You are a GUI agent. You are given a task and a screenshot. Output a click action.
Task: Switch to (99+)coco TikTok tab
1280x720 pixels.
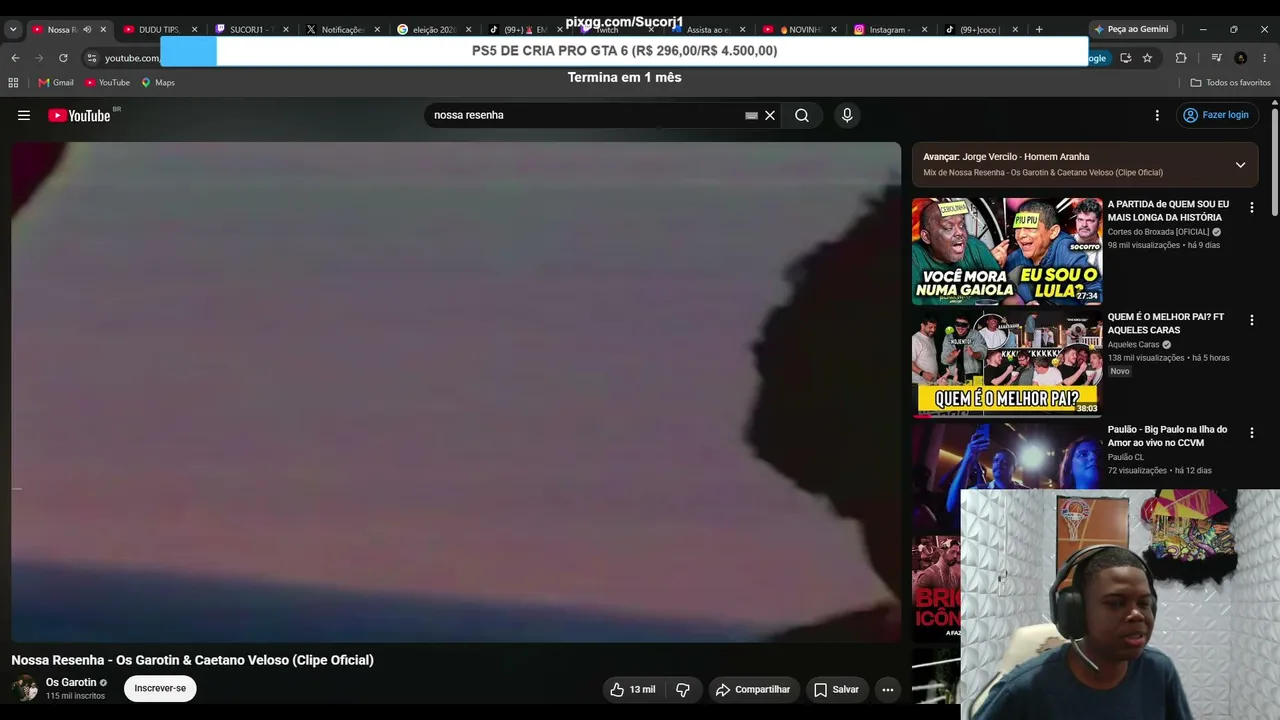click(981, 30)
